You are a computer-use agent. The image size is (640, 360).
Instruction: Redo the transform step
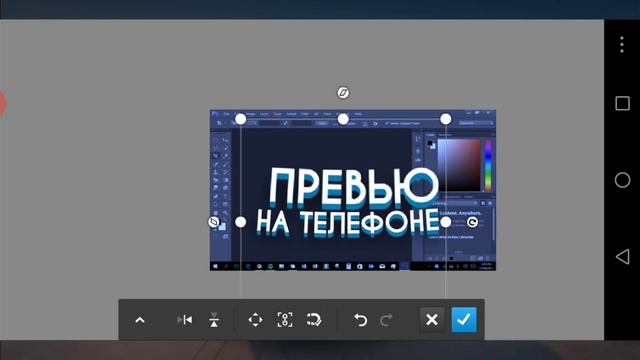click(x=387, y=320)
